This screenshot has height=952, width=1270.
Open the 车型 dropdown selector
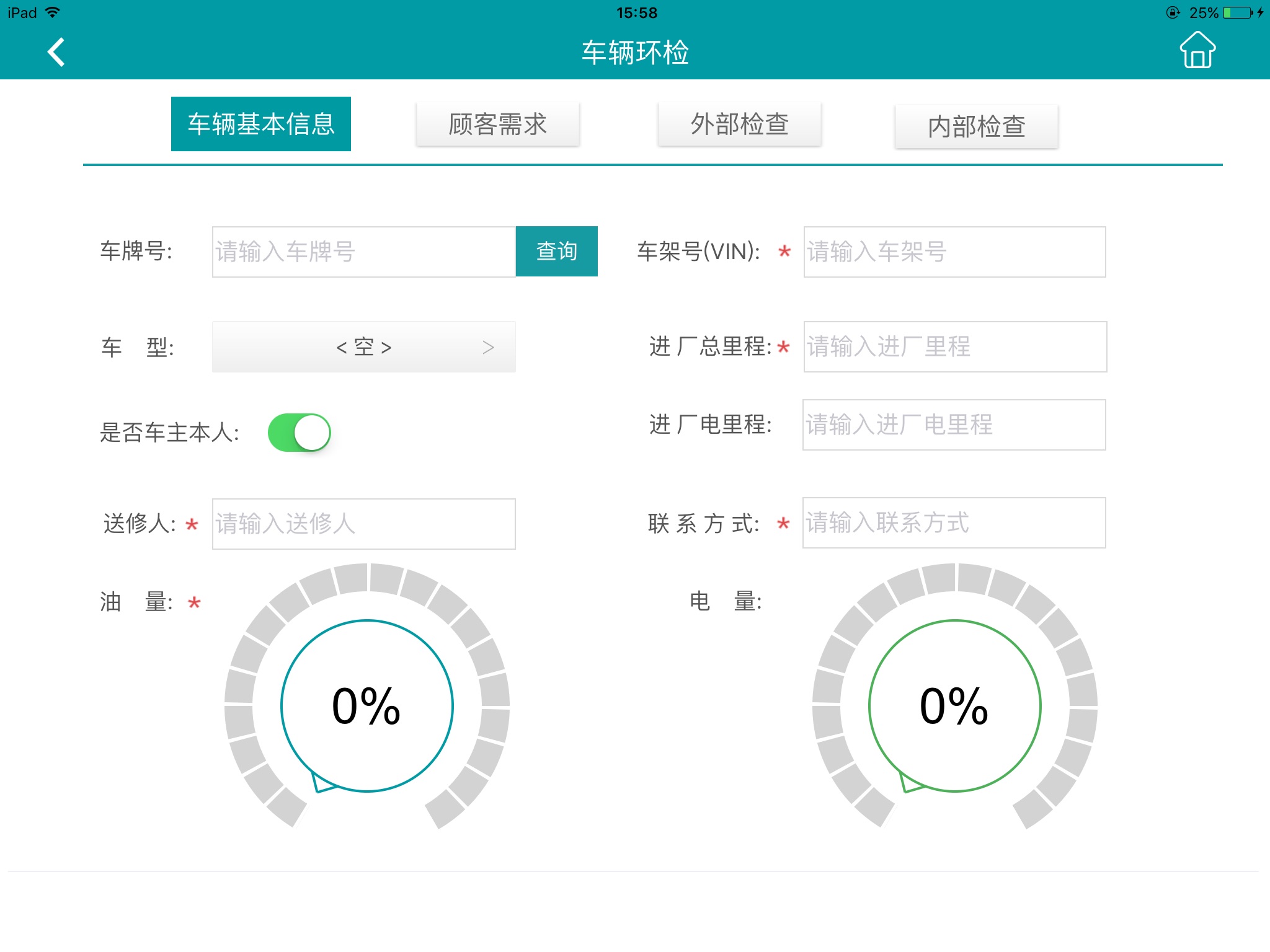coord(364,347)
